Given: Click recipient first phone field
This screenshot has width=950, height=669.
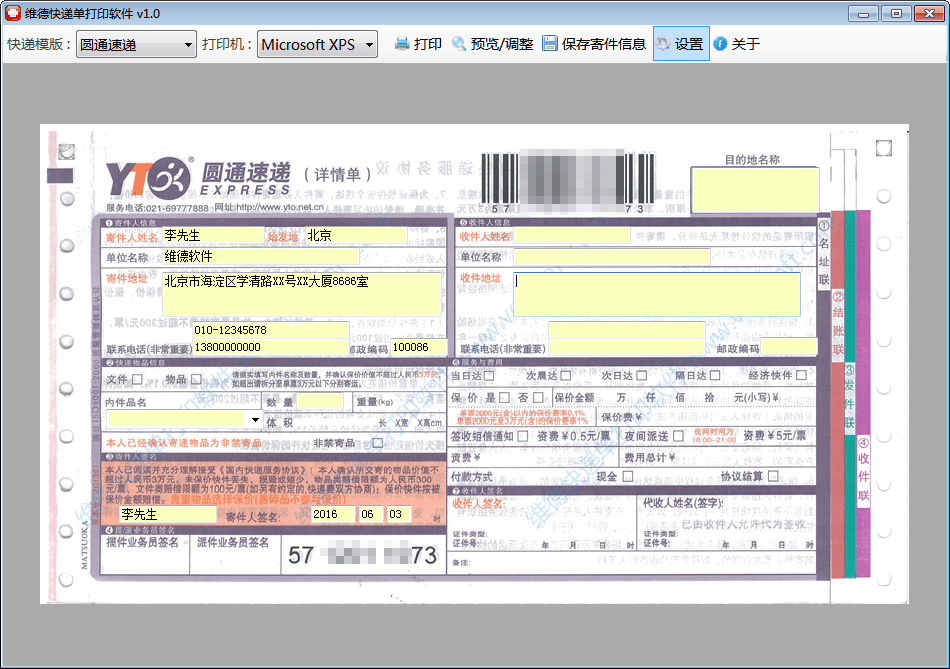Looking at the screenshot, I should (x=626, y=330).
